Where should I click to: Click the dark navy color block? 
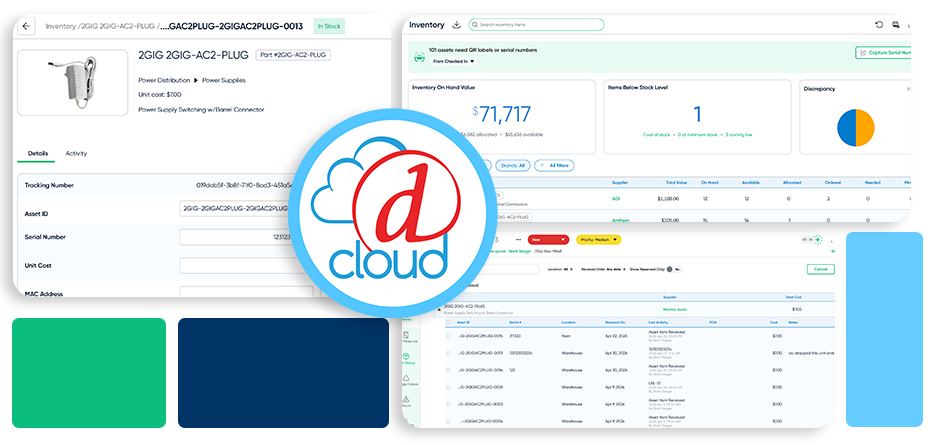tap(283, 373)
